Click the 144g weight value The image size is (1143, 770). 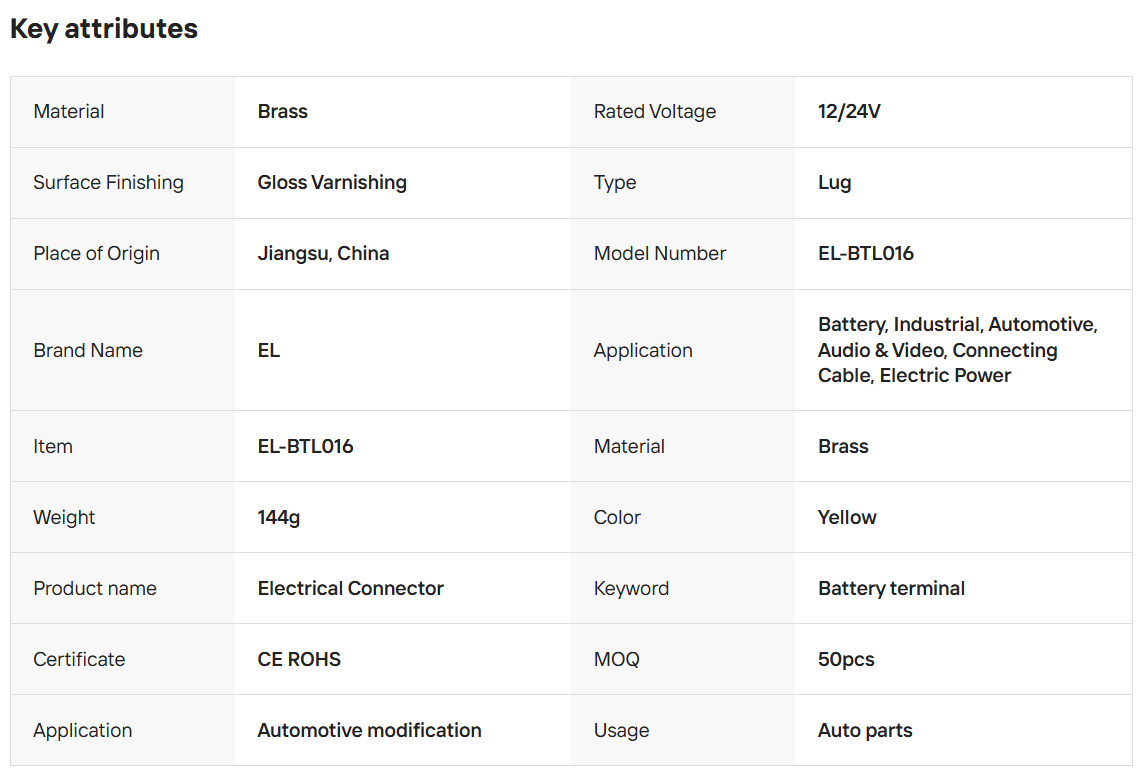279,518
